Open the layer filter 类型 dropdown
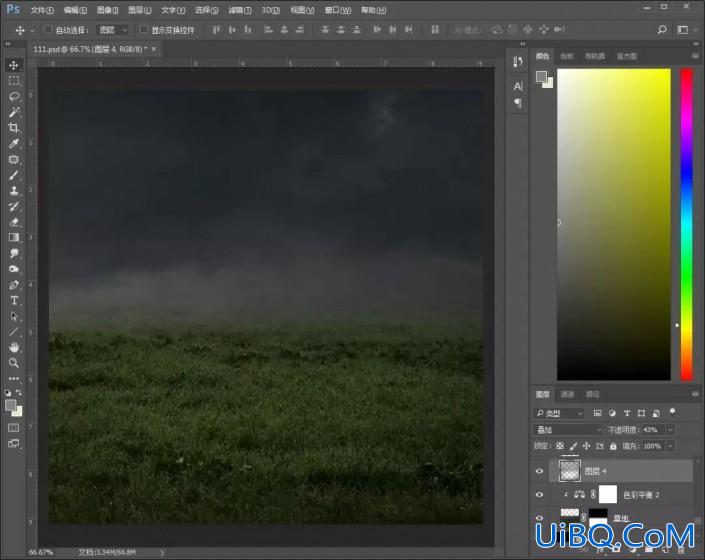This screenshot has height=560, width=705. (x=559, y=413)
